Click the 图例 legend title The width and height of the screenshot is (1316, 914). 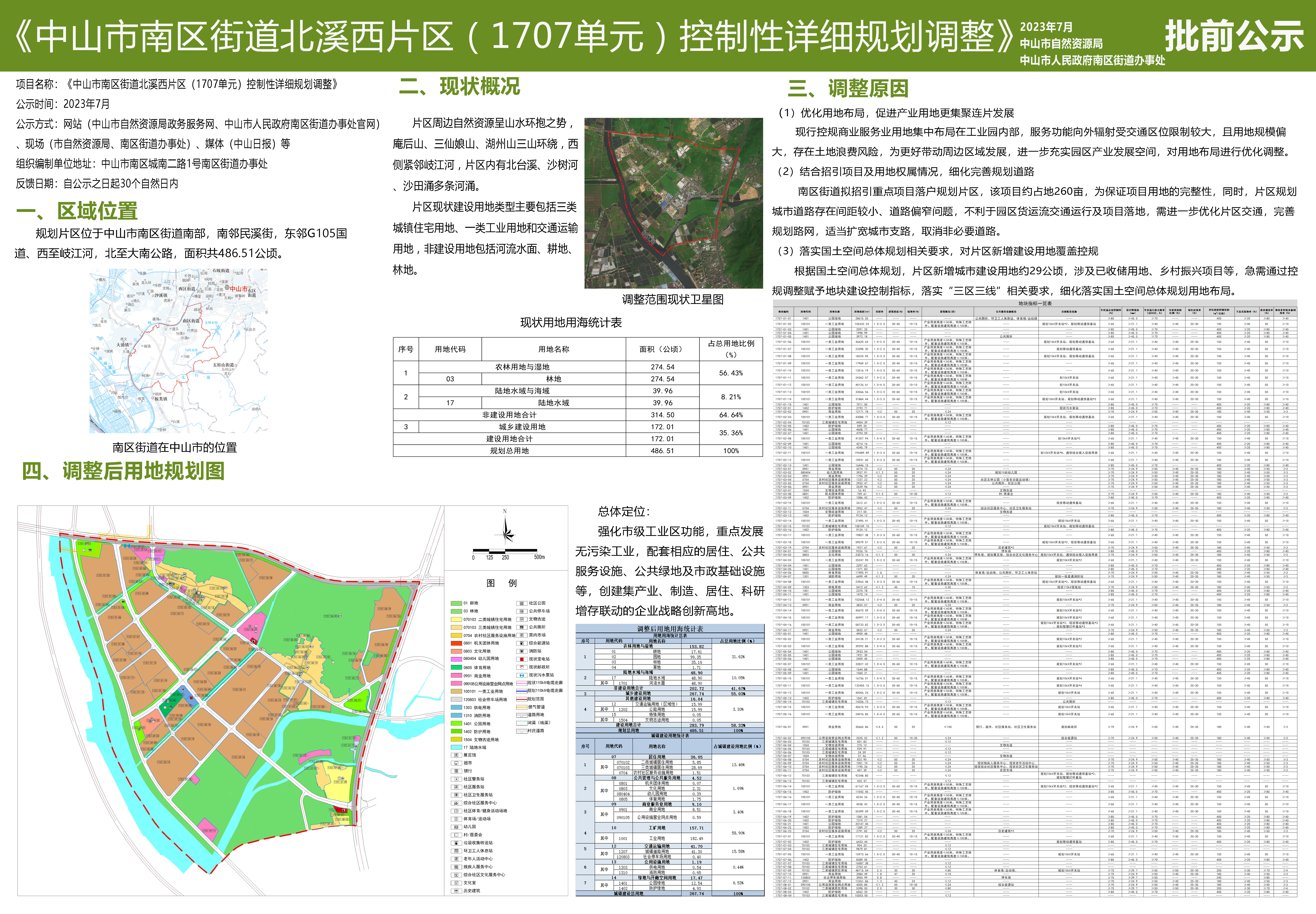click(501, 583)
